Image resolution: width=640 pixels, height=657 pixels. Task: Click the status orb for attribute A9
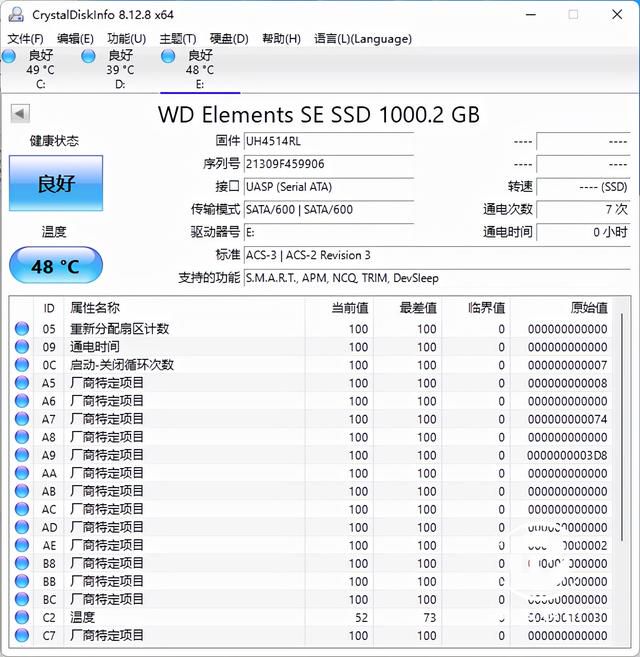point(22,455)
